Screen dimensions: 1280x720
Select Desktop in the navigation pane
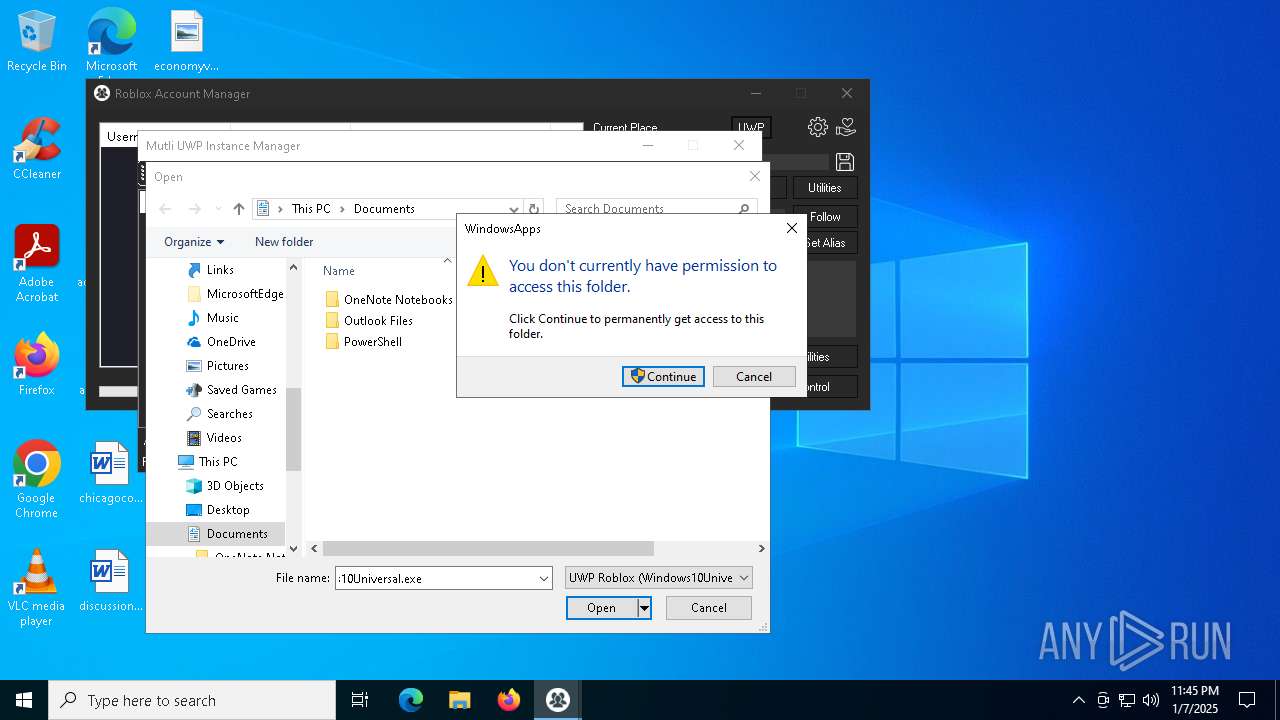point(228,510)
